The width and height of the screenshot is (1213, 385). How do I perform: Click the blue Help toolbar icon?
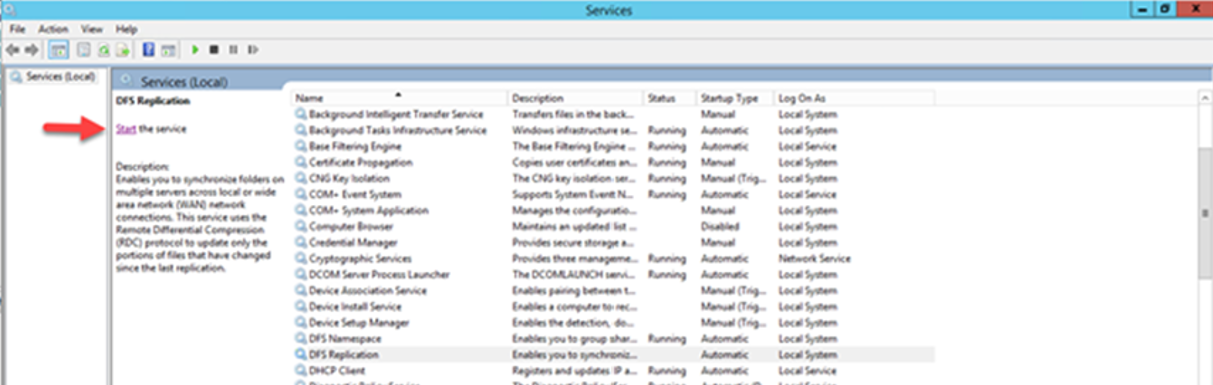click(x=148, y=49)
